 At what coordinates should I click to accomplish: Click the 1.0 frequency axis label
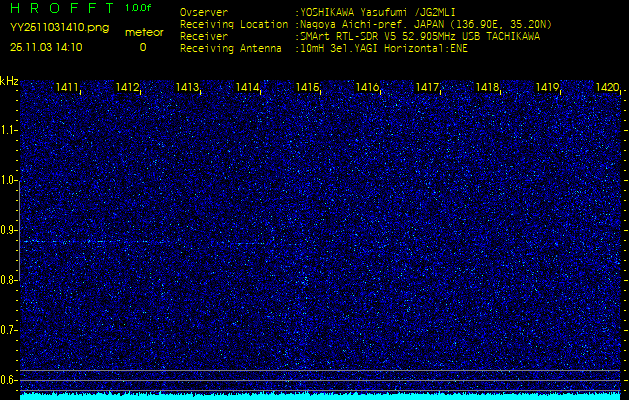click(x=9, y=180)
